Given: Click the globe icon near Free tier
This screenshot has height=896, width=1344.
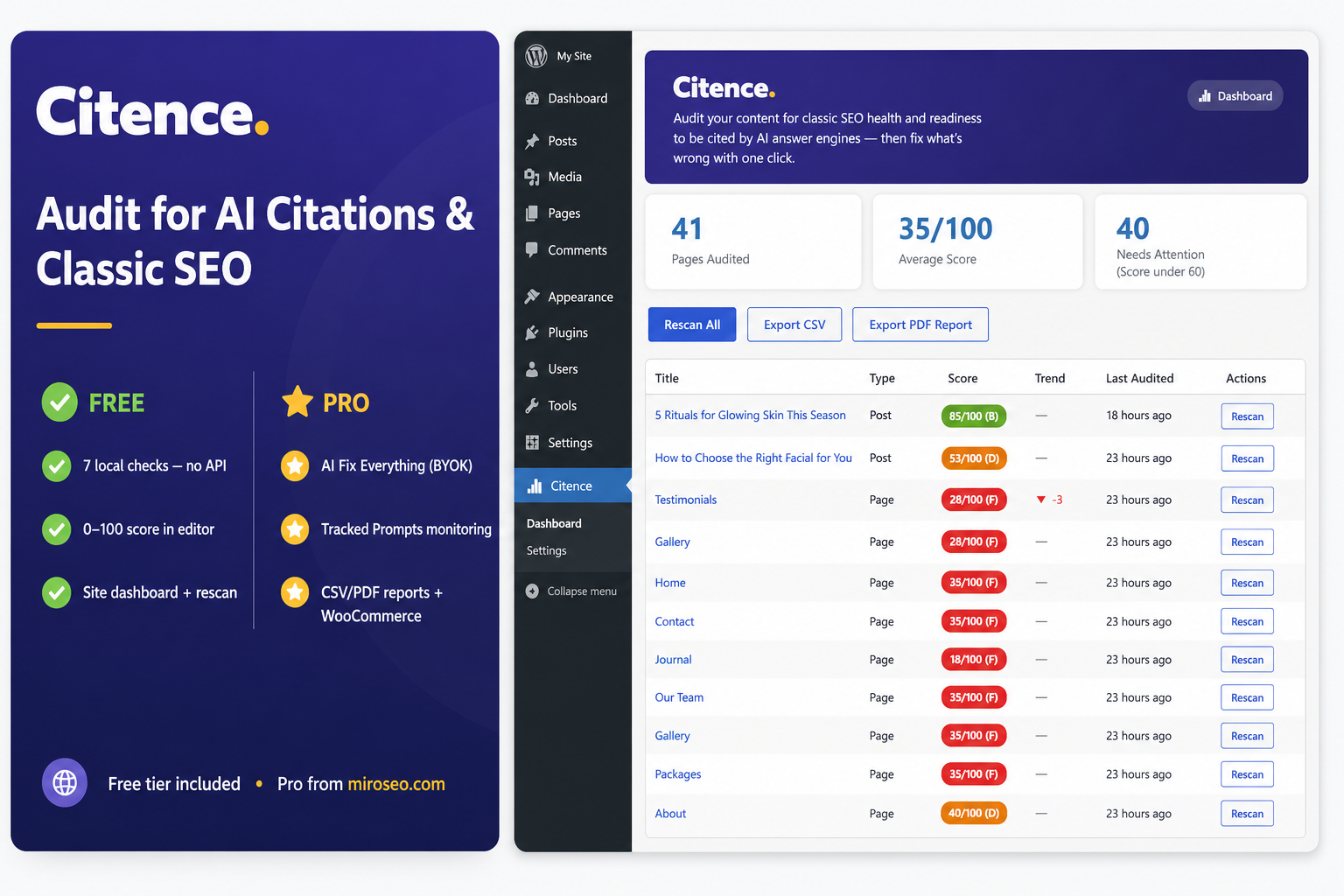Looking at the screenshot, I should 65,782.
